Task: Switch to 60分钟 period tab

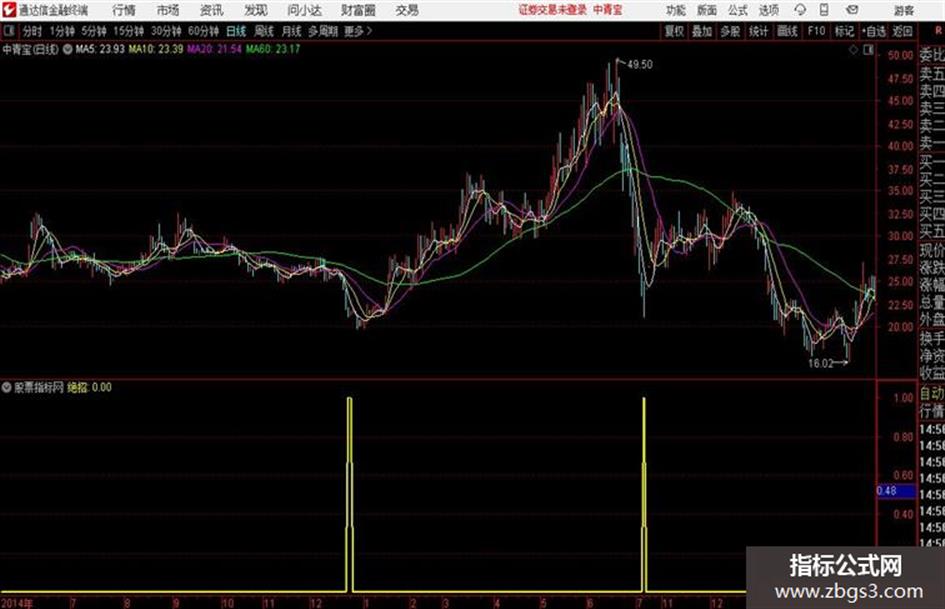Action: click(x=203, y=31)
